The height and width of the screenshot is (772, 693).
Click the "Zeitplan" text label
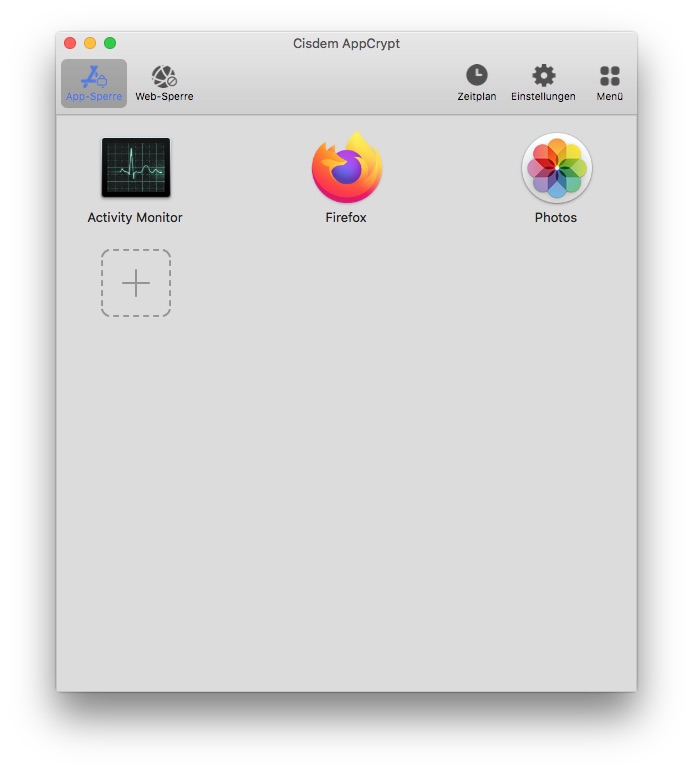[x=477, y=97]
